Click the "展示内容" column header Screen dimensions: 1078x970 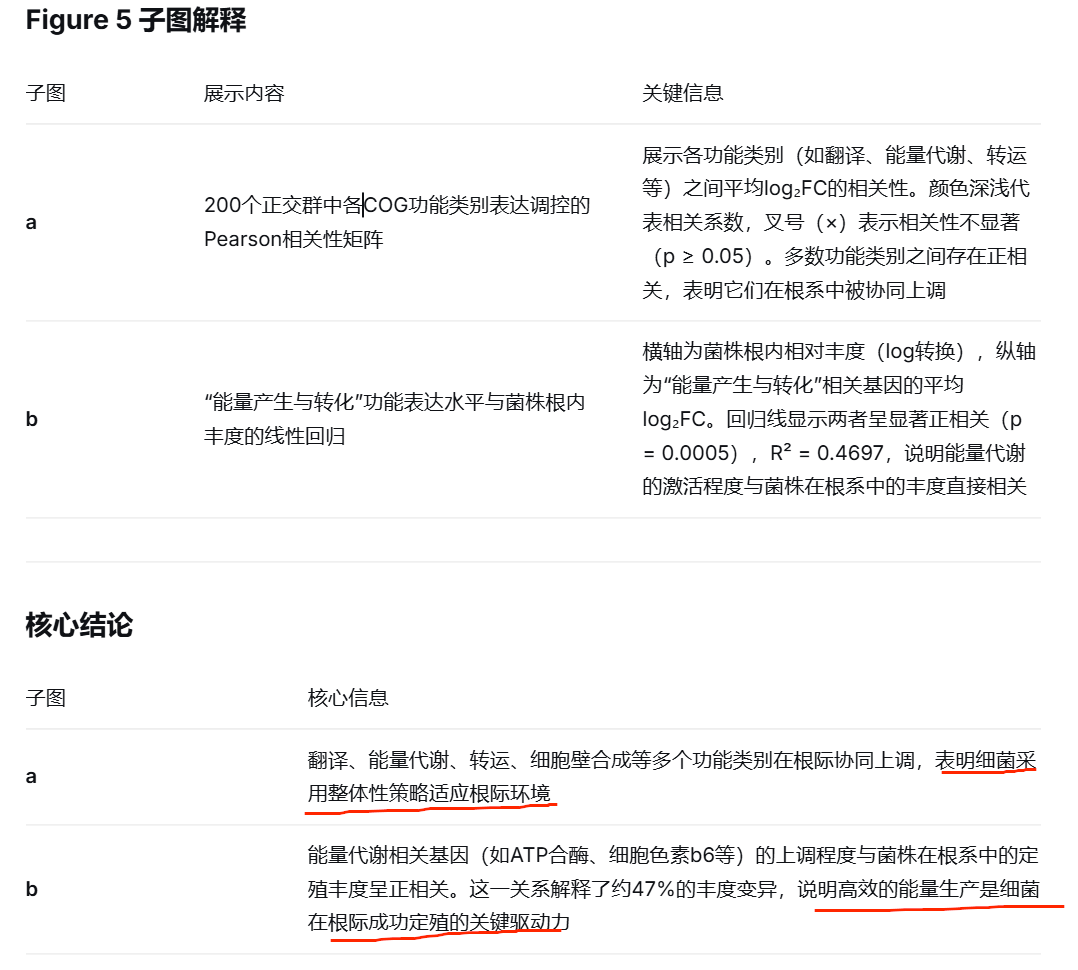[243, 93]
